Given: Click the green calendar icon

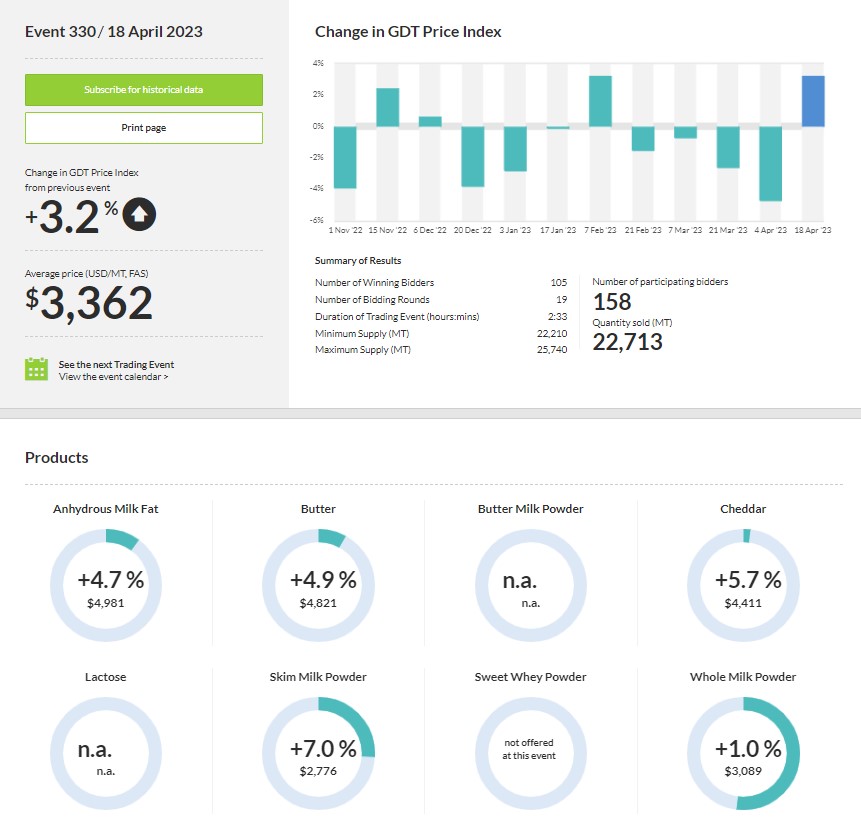Looking at the screenshot, I should (36, 369).
